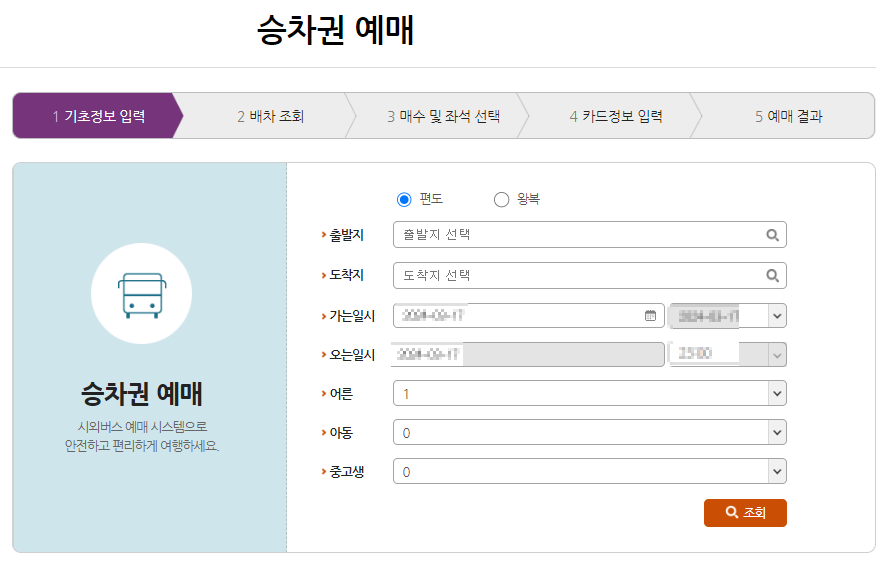This screenshot has width=885, height=562.
Task: Click the search magnifier in 출발지 field
Action: pyautogui.click(x=772, y=235)
